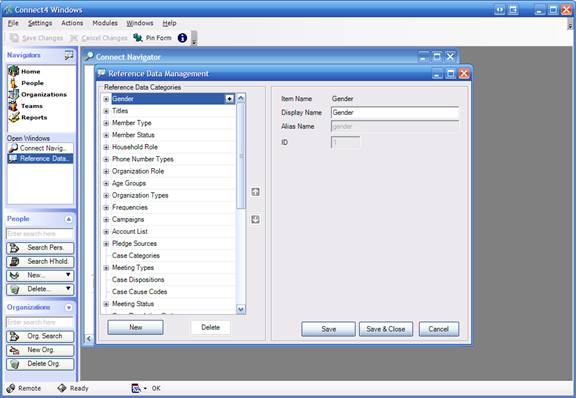The height and width of the screenshot is (398, 576).
Task: Open the Delete... dropdown in People panel
Action: pos(40,289)
